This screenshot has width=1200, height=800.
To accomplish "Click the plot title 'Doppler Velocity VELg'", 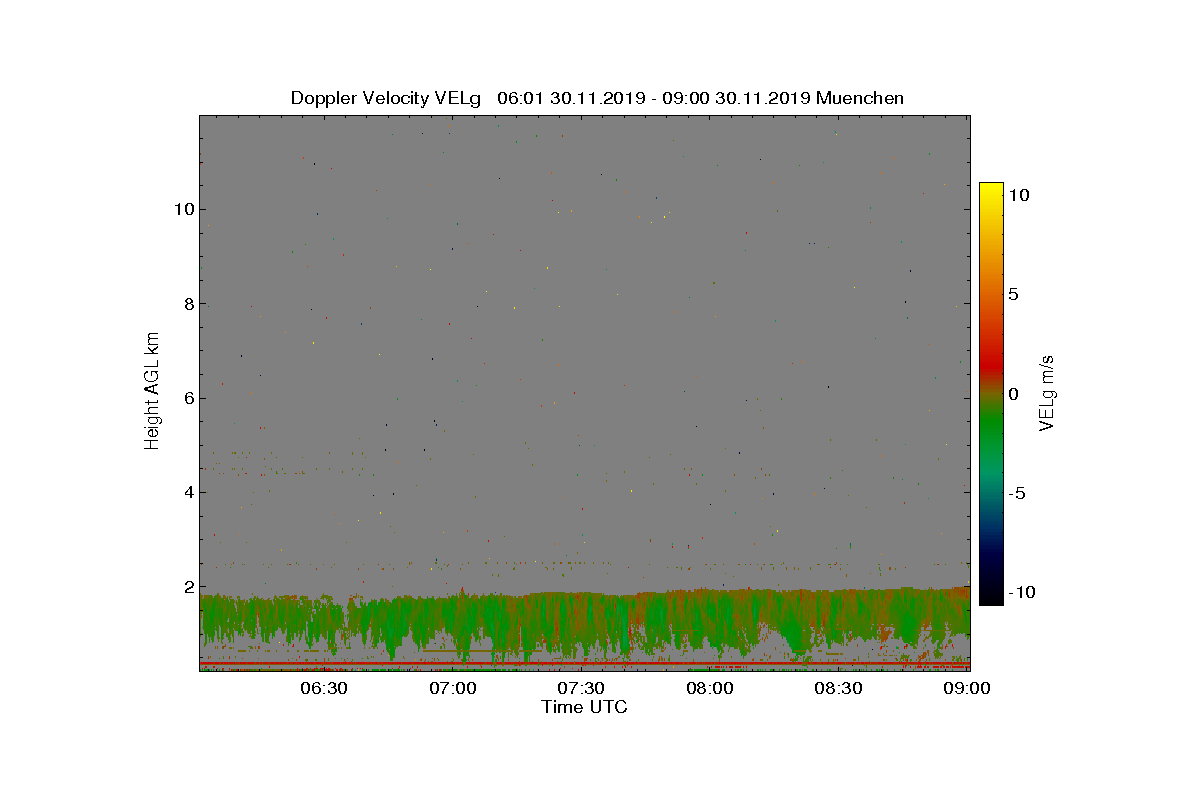I will click(386, 98).
